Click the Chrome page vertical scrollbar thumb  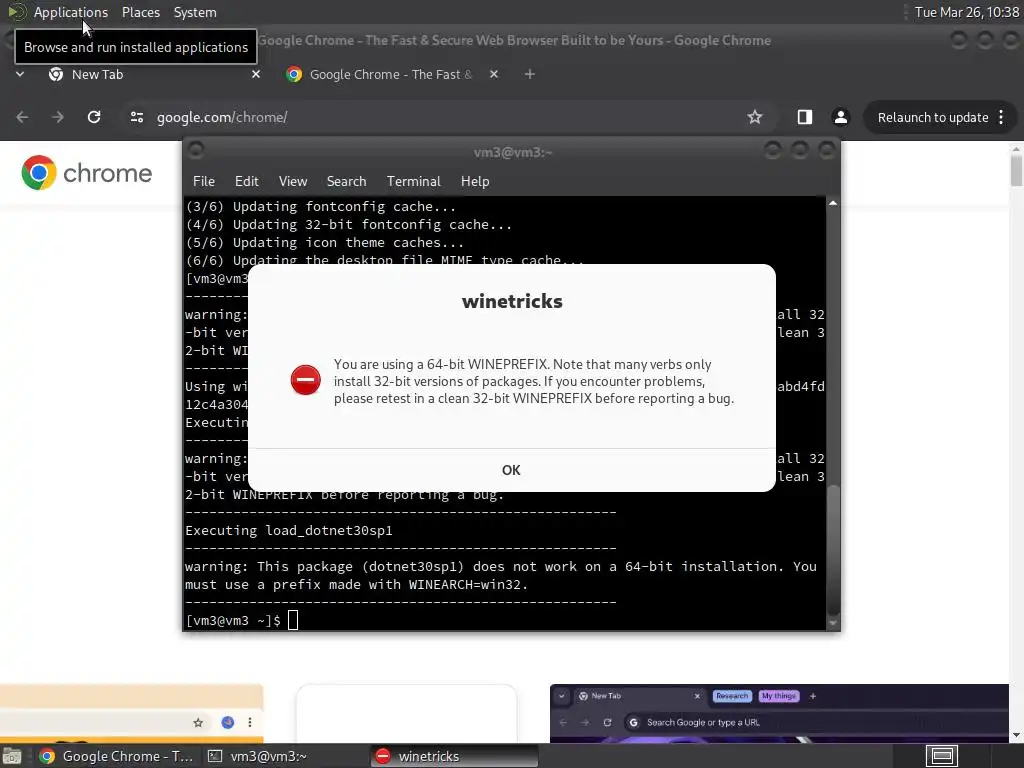pos(1016,171)
